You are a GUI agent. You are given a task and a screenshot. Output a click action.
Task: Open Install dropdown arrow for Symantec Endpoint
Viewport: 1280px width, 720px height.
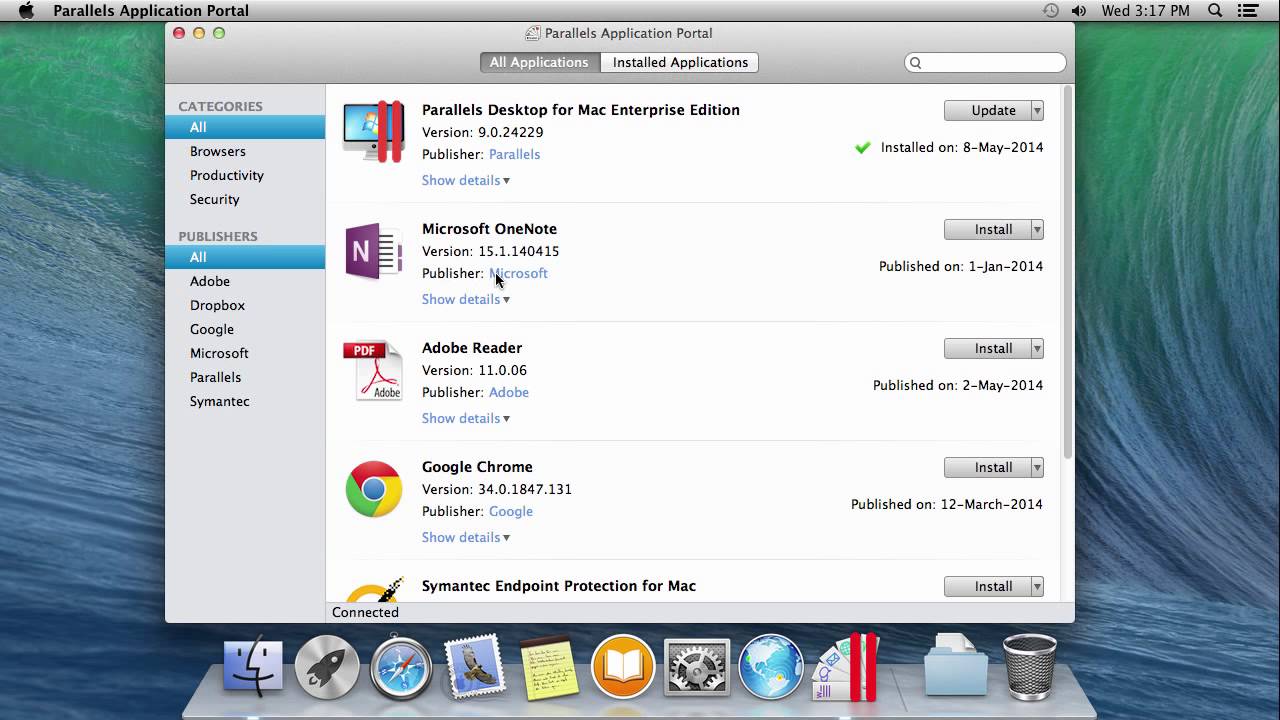(x=1037, y=586)
